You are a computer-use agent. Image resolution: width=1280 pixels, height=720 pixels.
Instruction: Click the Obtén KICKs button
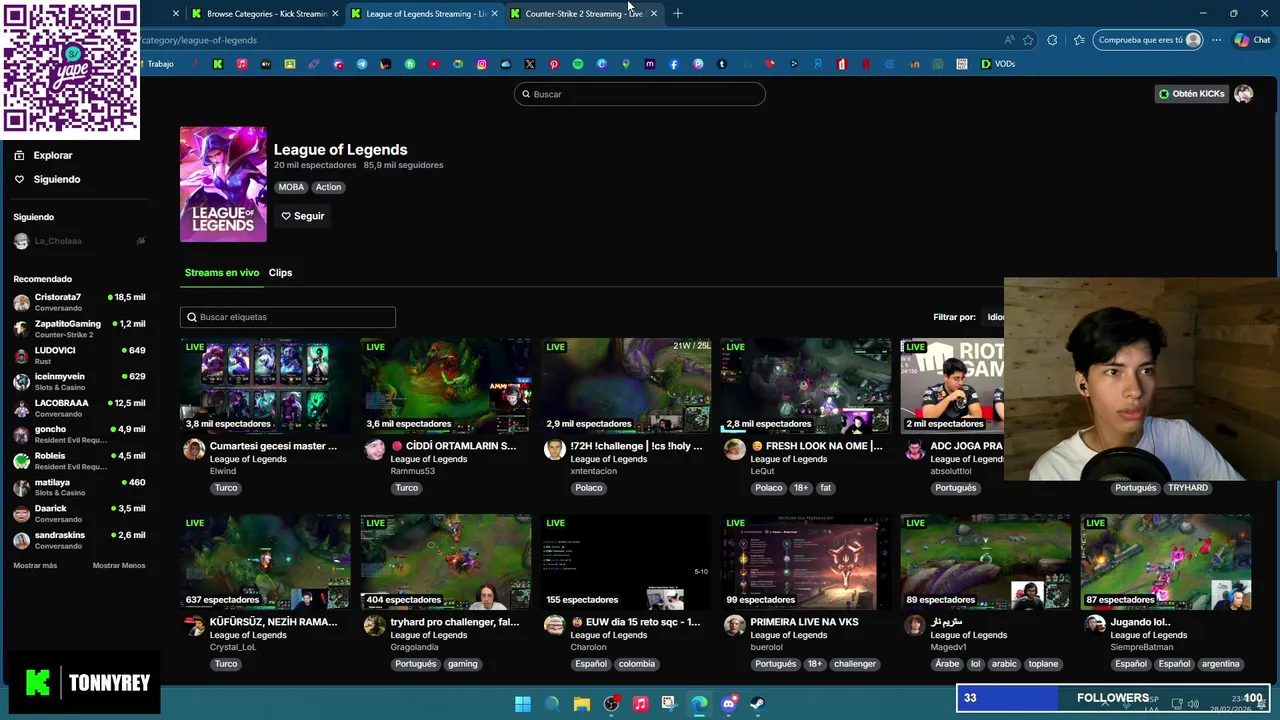point(1191,94)
